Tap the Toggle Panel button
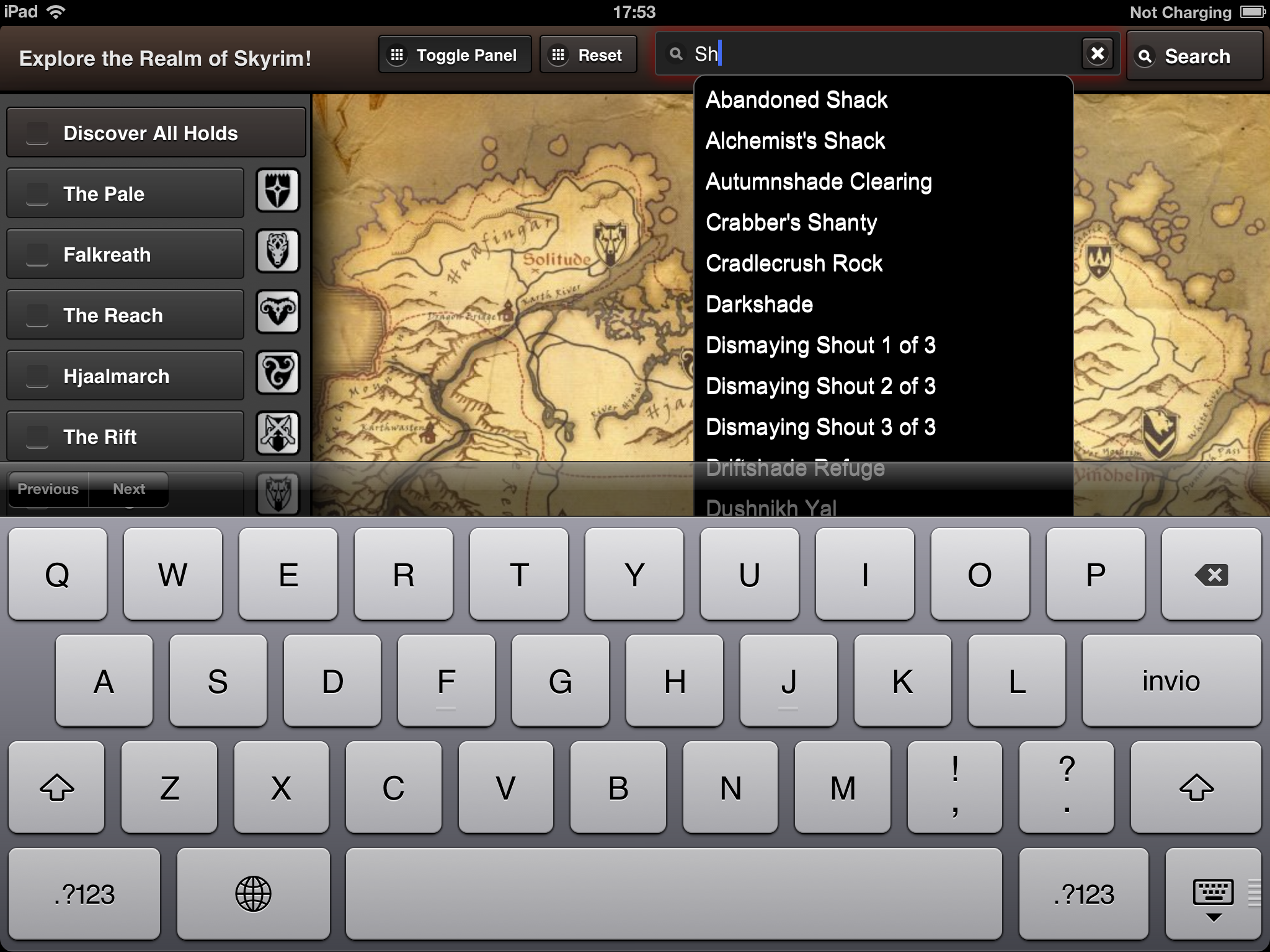Viewport: 1270px width, 952px height. coord(455,55)
